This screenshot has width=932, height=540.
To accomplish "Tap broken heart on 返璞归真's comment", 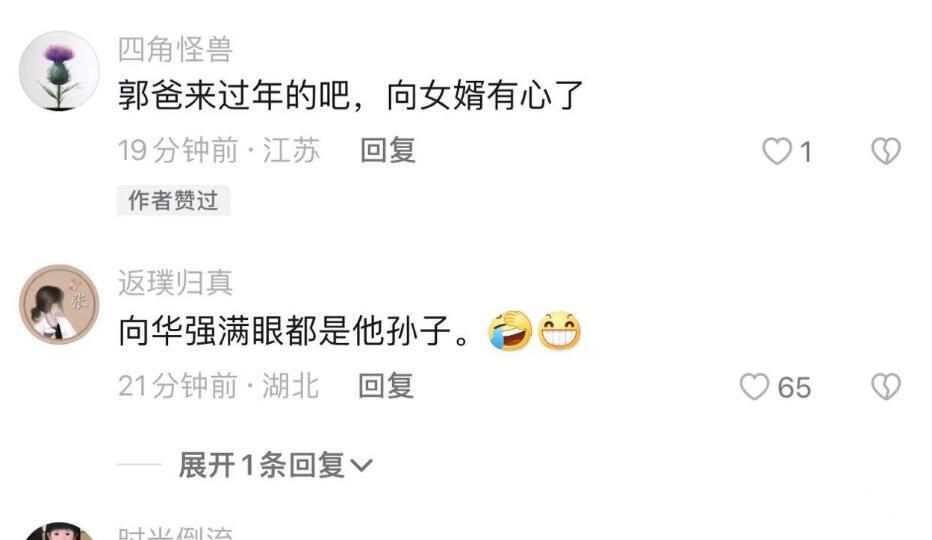I will tap(886, 387).
